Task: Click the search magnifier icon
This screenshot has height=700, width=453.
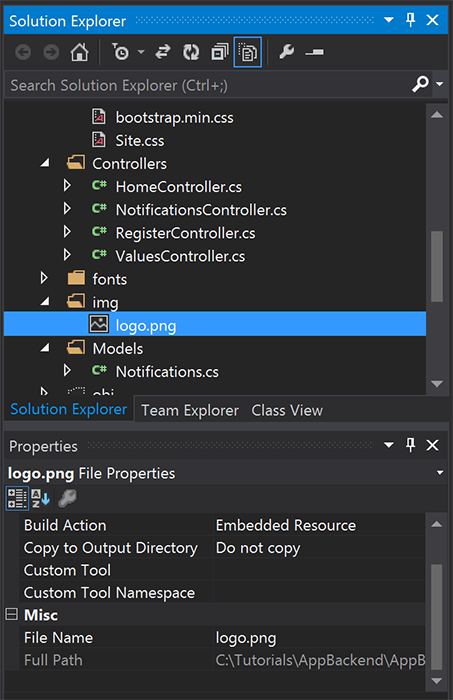Action: (x=420, y=83)
